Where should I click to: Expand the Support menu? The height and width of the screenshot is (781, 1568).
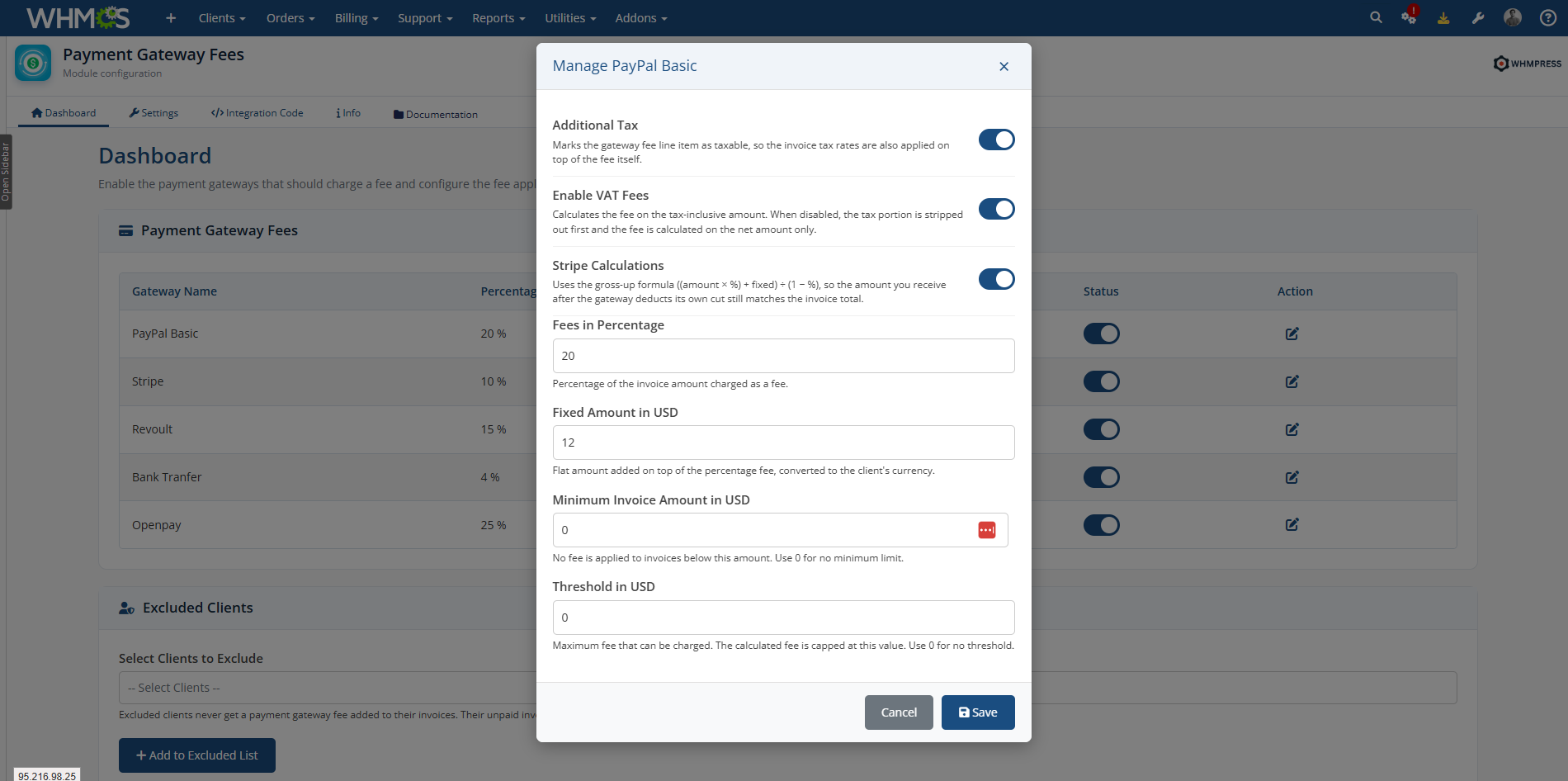click(x=425, y=18)
